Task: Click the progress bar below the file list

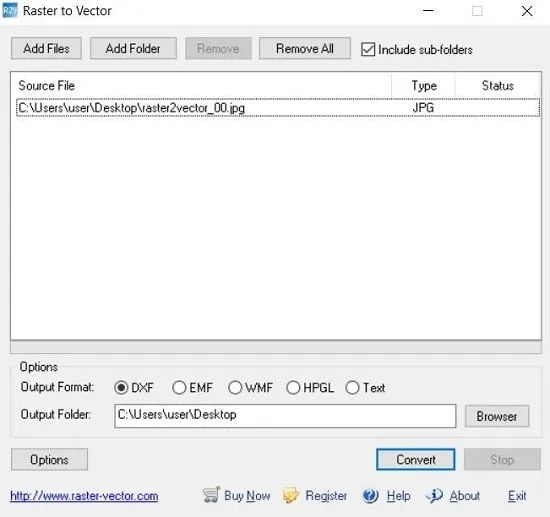Action: coord(276,347)
